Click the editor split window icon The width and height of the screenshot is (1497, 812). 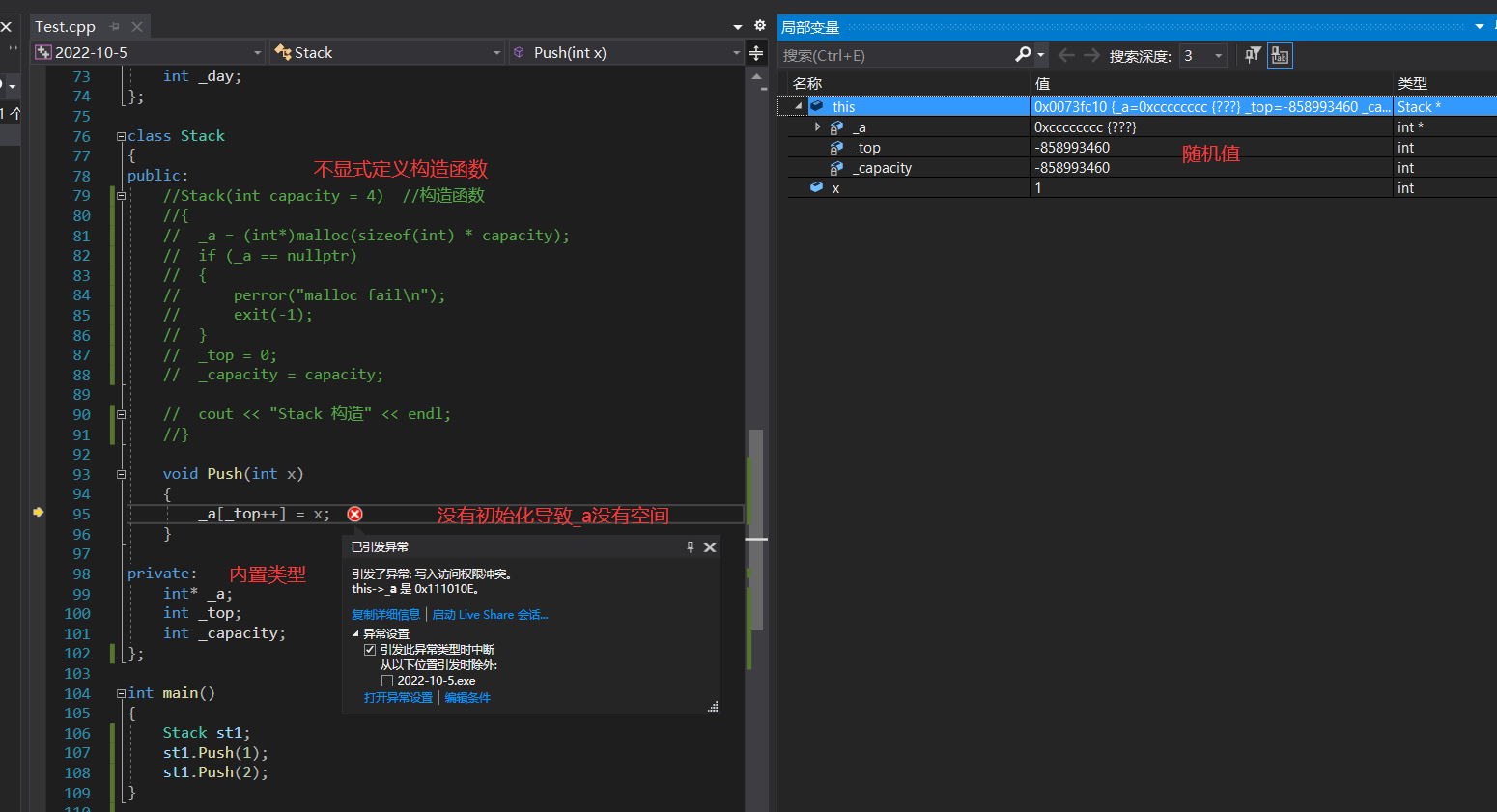(756, 53)
